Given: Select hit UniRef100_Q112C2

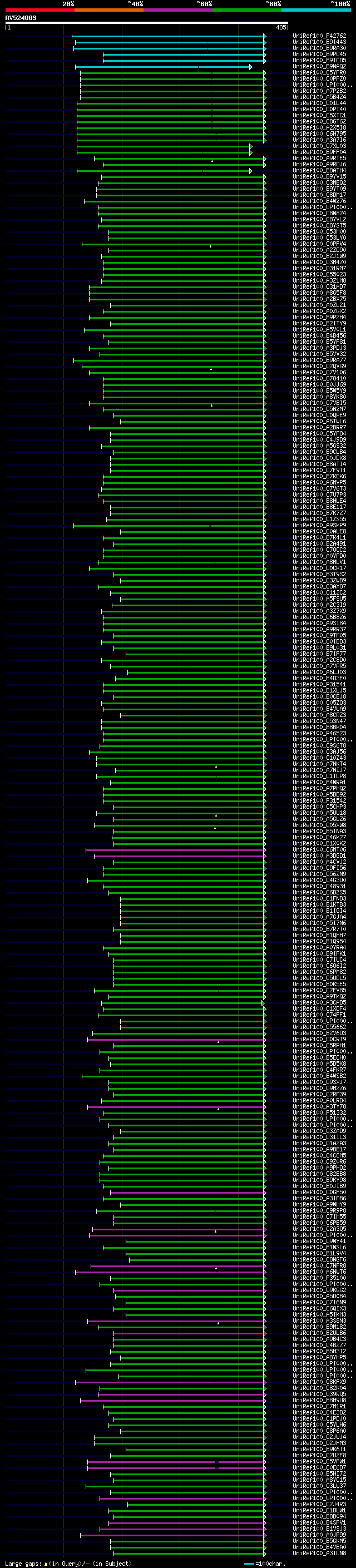Looking at the screenshot, I should pyautogui.click(x=319, y=592).
